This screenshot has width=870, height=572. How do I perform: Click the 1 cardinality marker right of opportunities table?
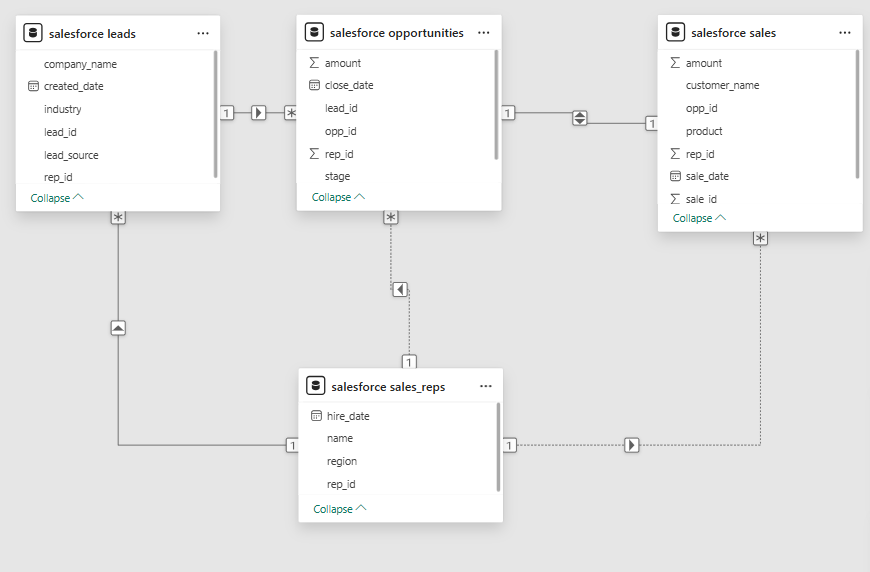(x=508, y=113)
